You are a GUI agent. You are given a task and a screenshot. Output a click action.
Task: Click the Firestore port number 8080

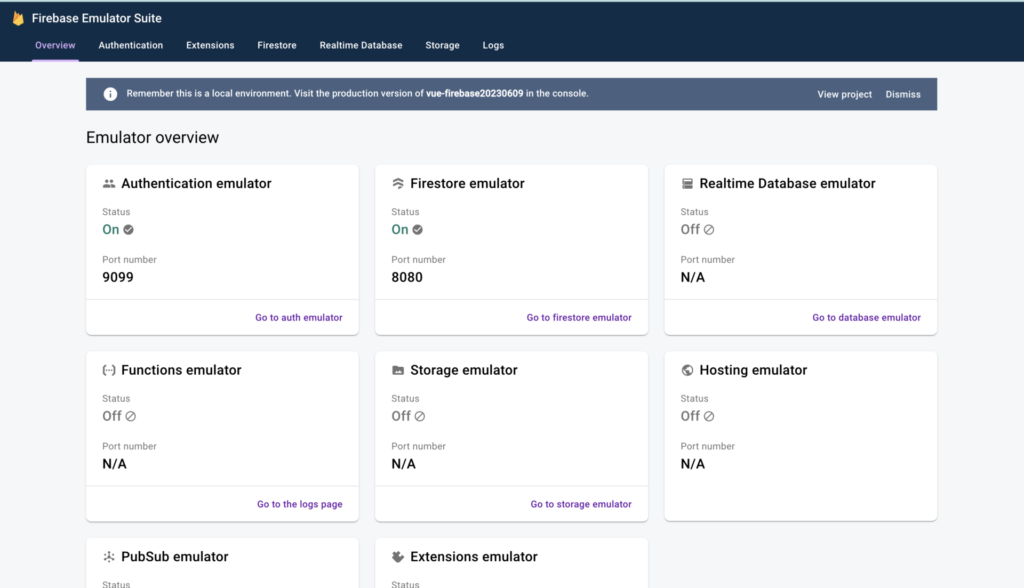pyautogui.click(x=407, y=277)
